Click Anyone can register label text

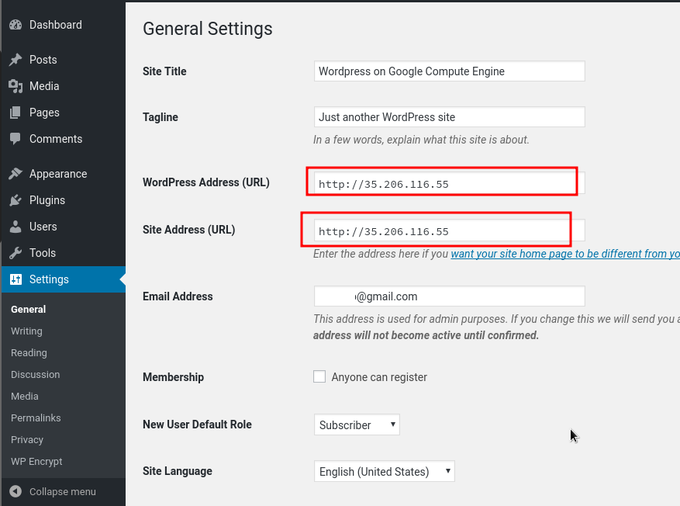click(x=379, y=377)
